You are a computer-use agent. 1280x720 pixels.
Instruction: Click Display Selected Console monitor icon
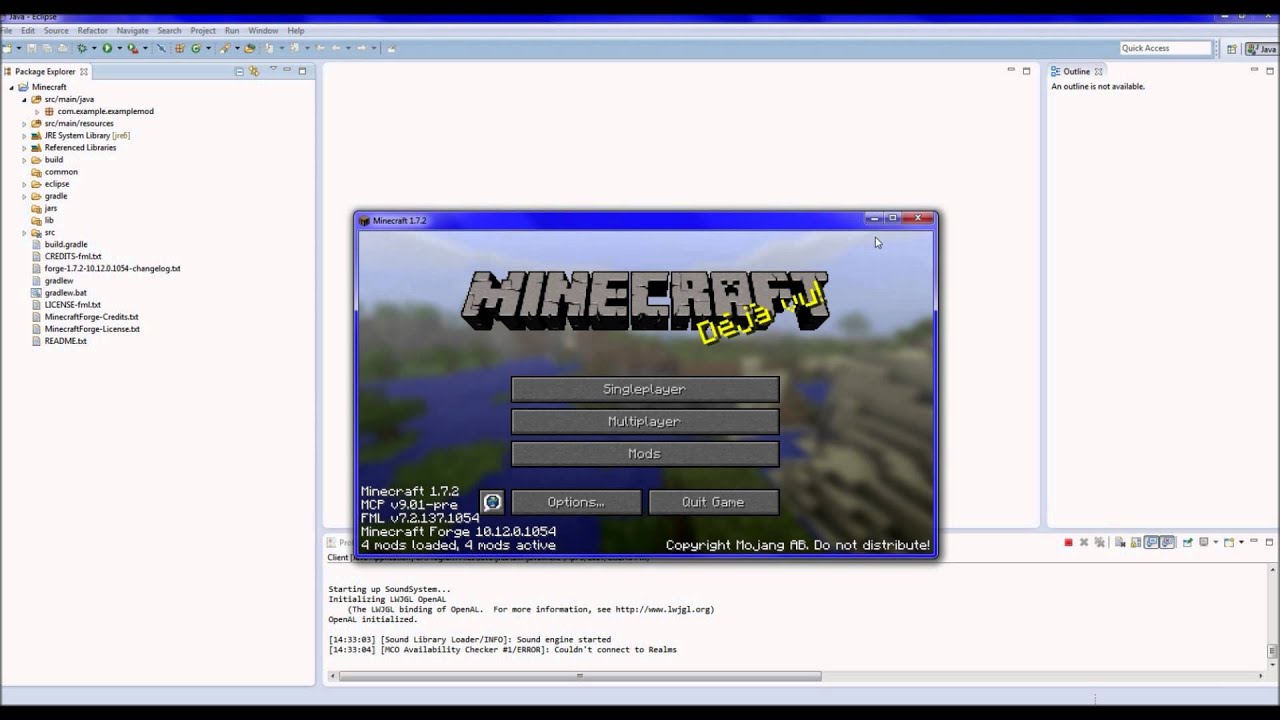[1204, 542]
